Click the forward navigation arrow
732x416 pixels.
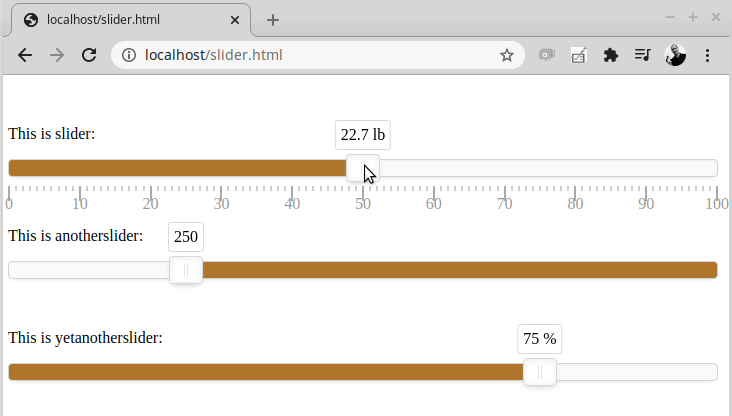(57, 55)
